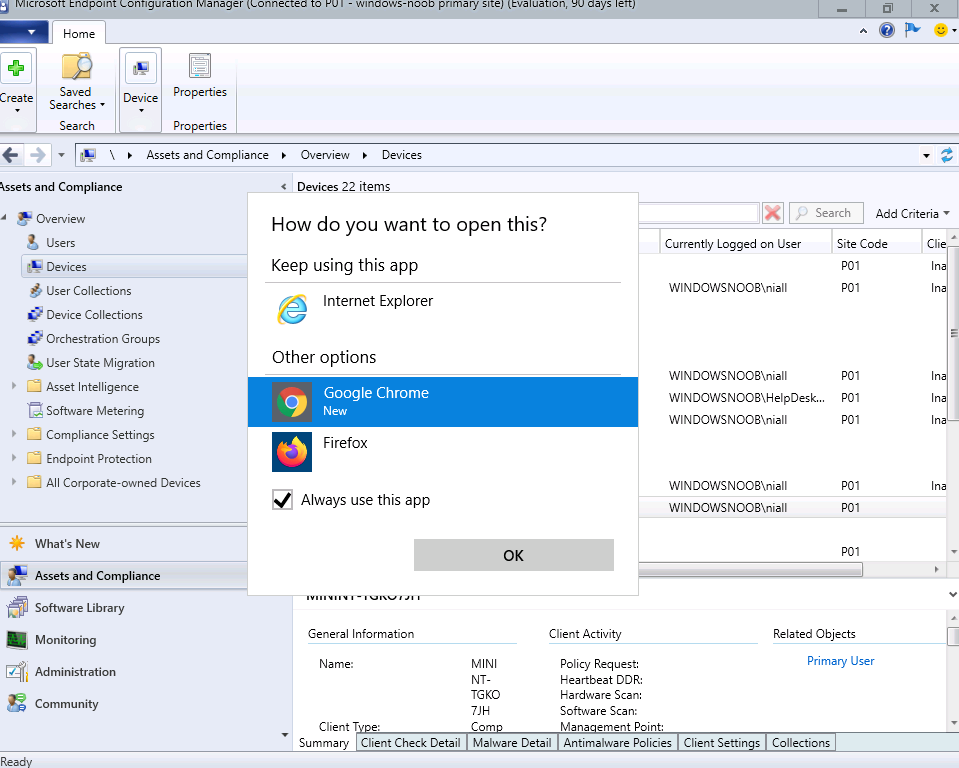This screenshot has height=768, width=959.
Task: Refresh the view with blue arrows icon
Action: point(947,155)
